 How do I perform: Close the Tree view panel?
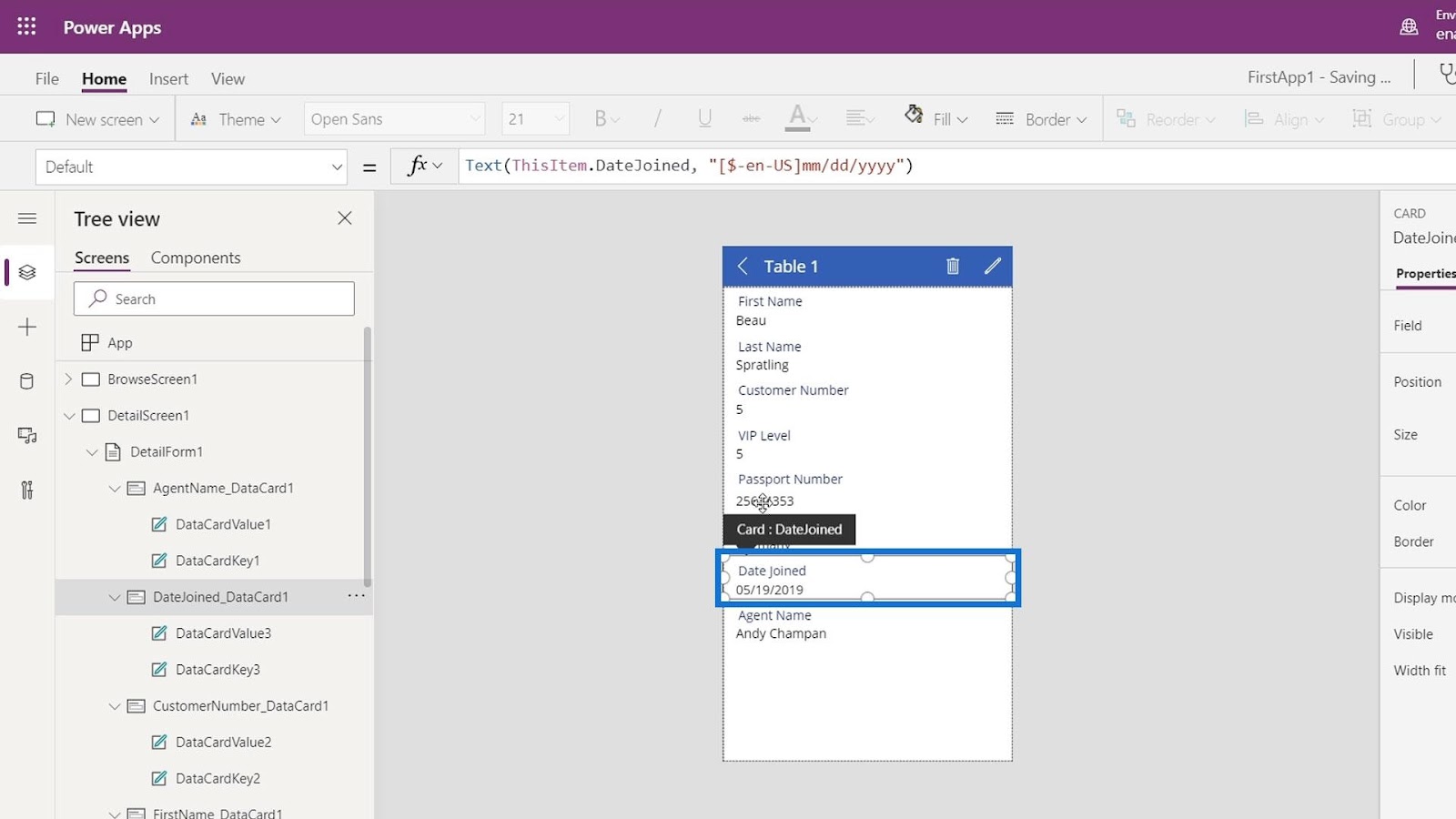click(344, 218)
